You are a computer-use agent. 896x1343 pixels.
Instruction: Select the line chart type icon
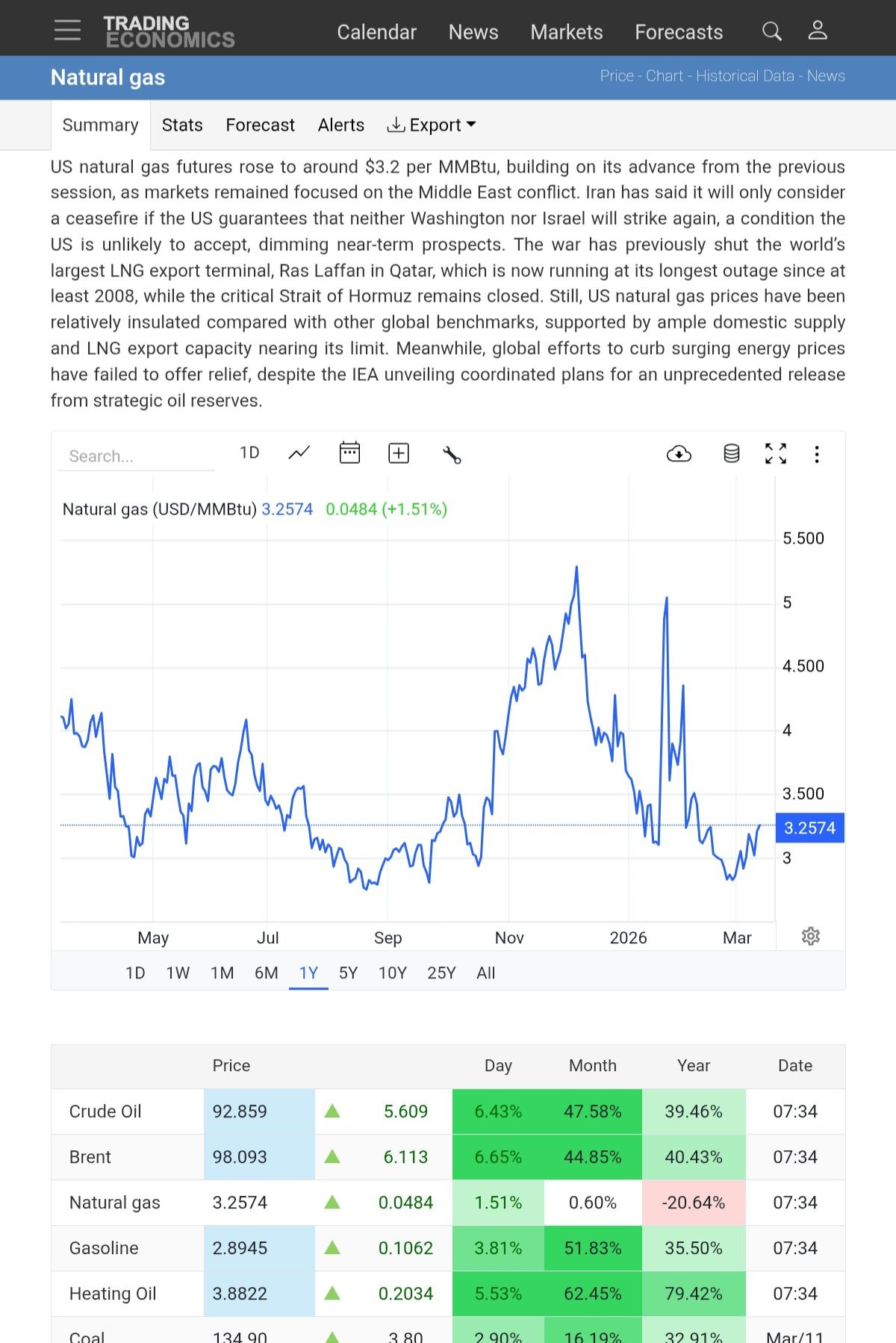[299, 453]
